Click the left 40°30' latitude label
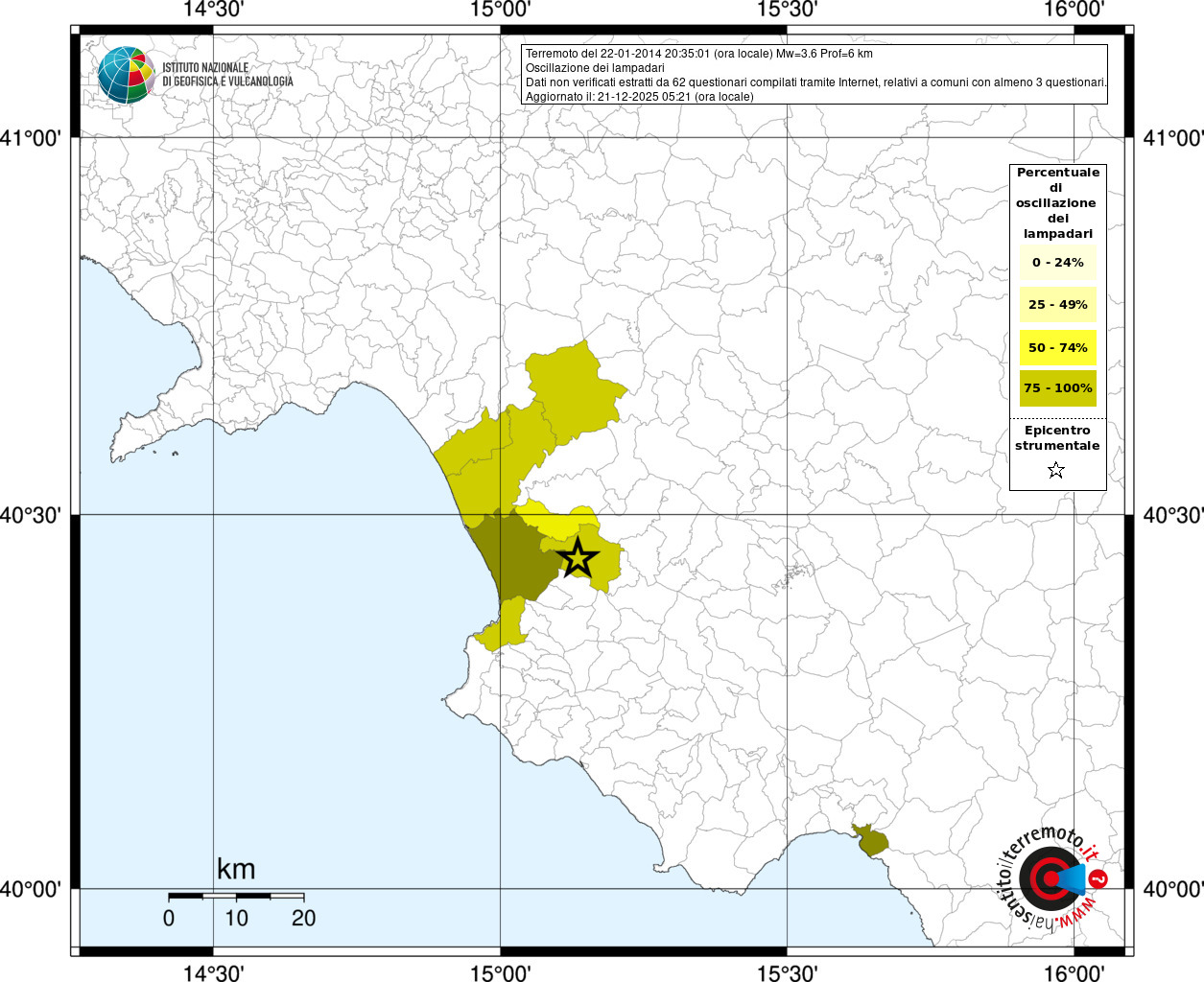 click(x=31, y=515)
